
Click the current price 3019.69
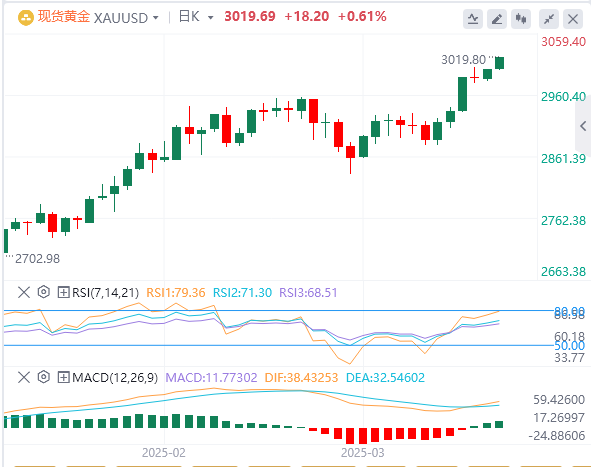click(250, 17)
